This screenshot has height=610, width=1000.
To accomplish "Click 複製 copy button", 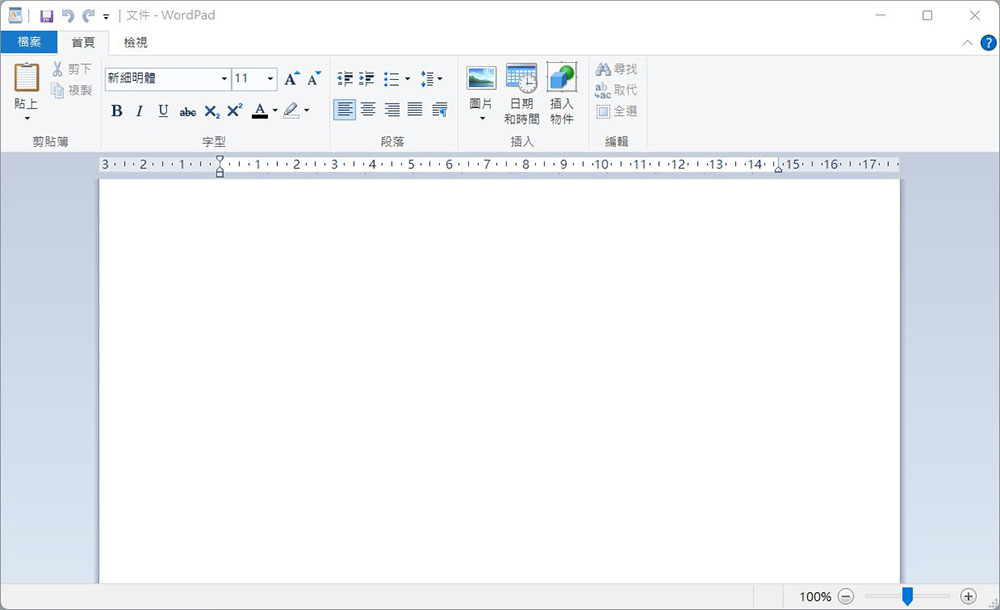I will 72,90.
